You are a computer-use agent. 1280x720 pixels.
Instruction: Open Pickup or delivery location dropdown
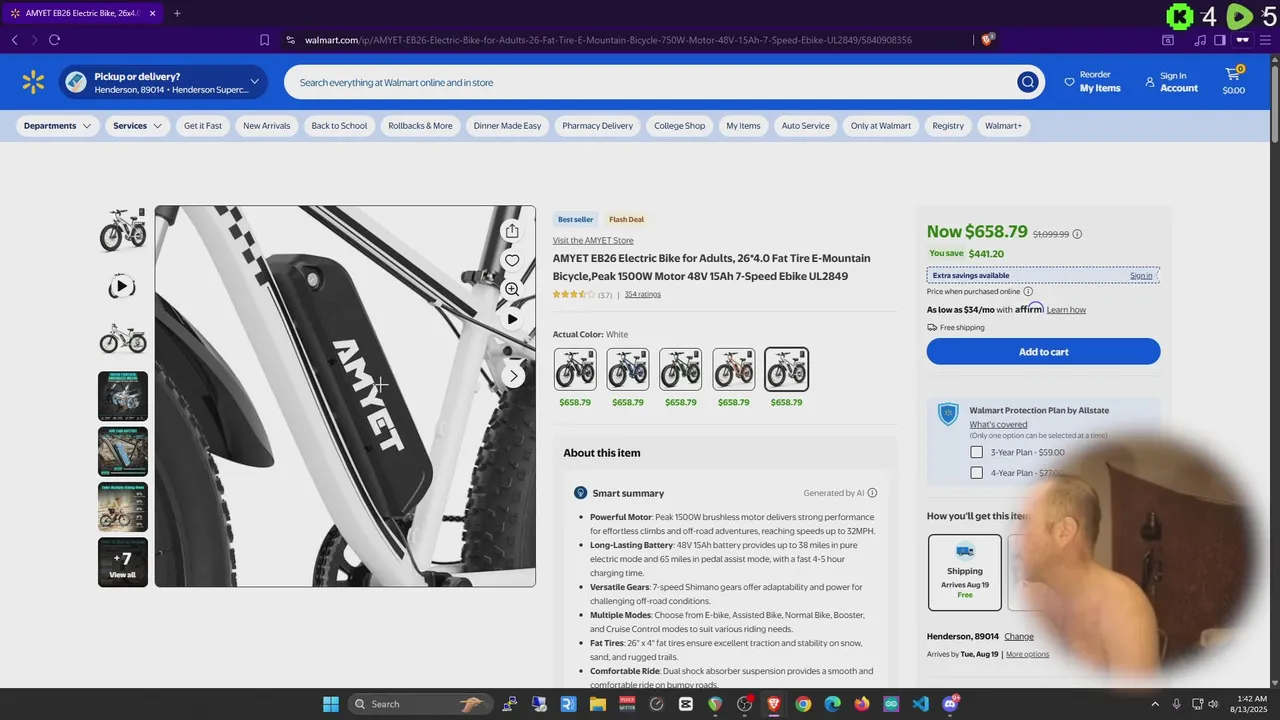tap(163, 82)
